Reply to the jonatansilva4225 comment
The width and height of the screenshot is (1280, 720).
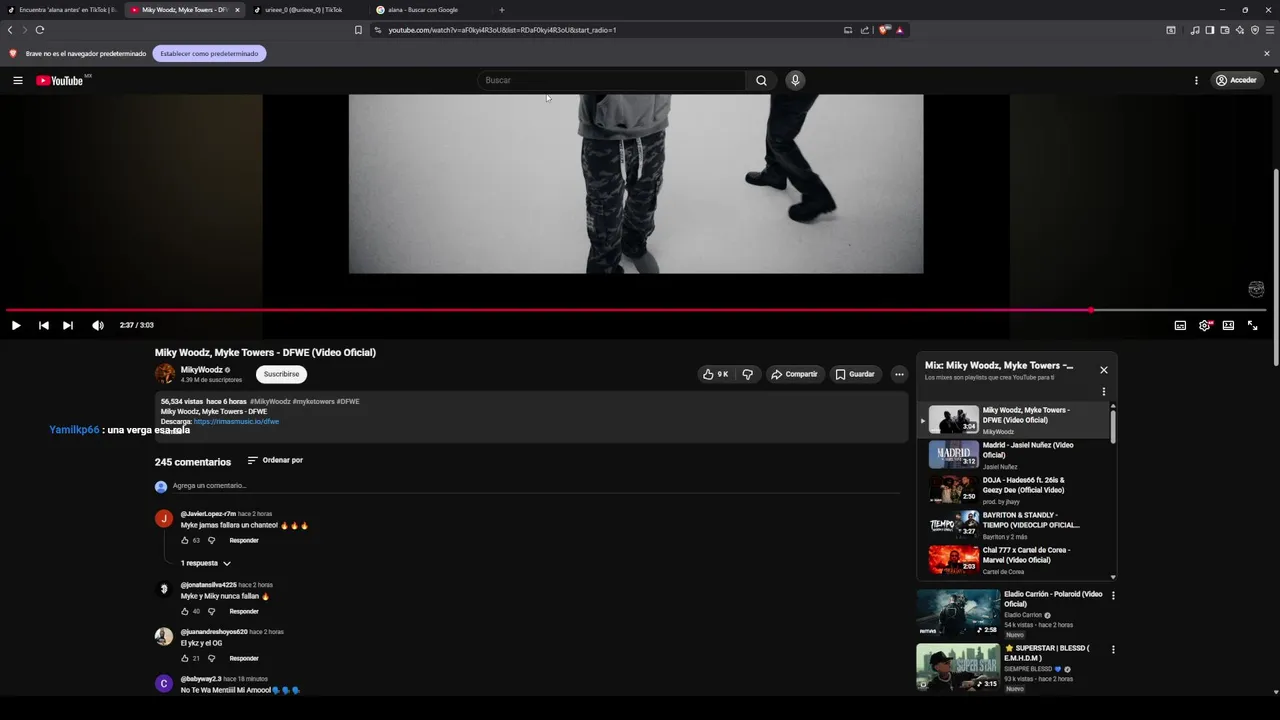tap(244, 611)
